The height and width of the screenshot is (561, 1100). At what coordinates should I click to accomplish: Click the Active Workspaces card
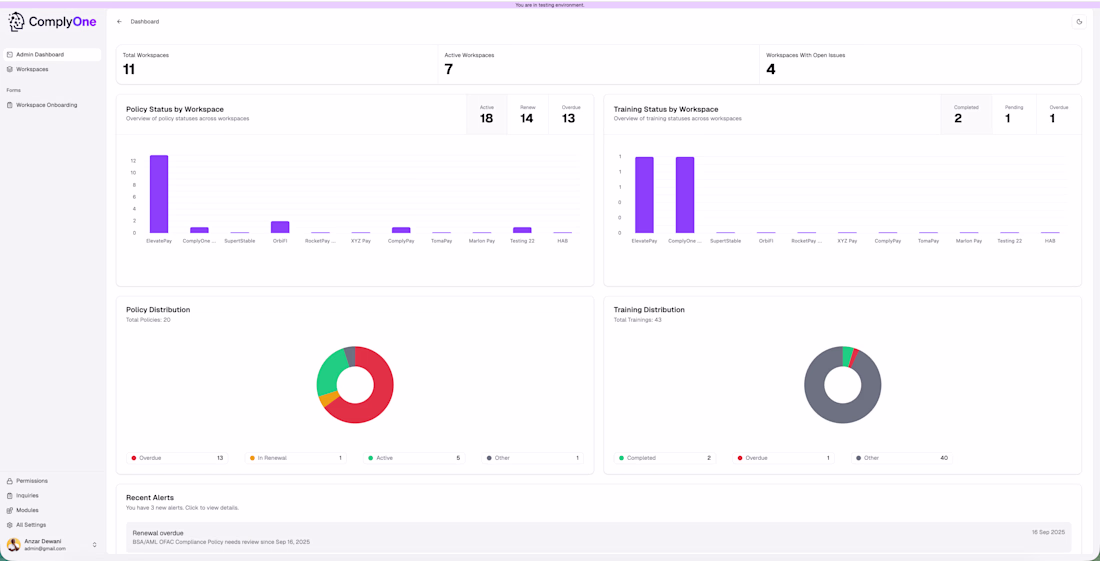click(x=598, y=65)
